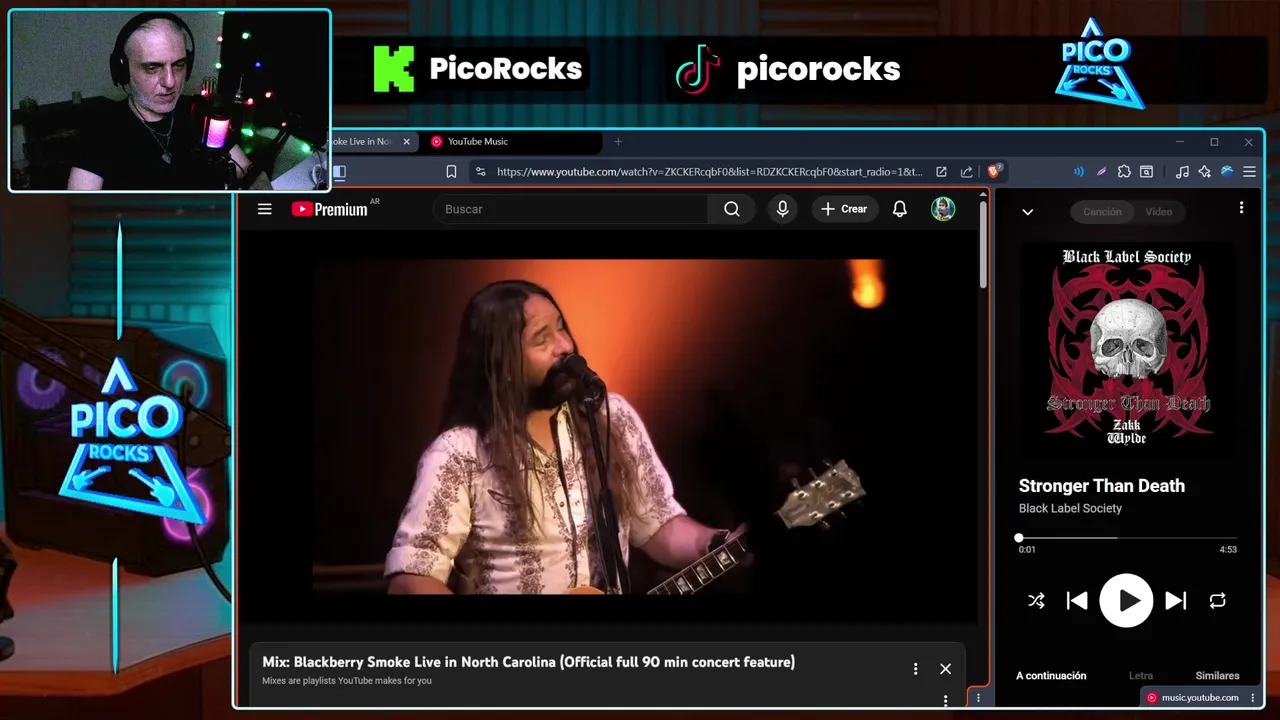Open the Black Label Society artist link
The width and height of the screenshot is (1280, 720).
click(x=1070, y=508)
